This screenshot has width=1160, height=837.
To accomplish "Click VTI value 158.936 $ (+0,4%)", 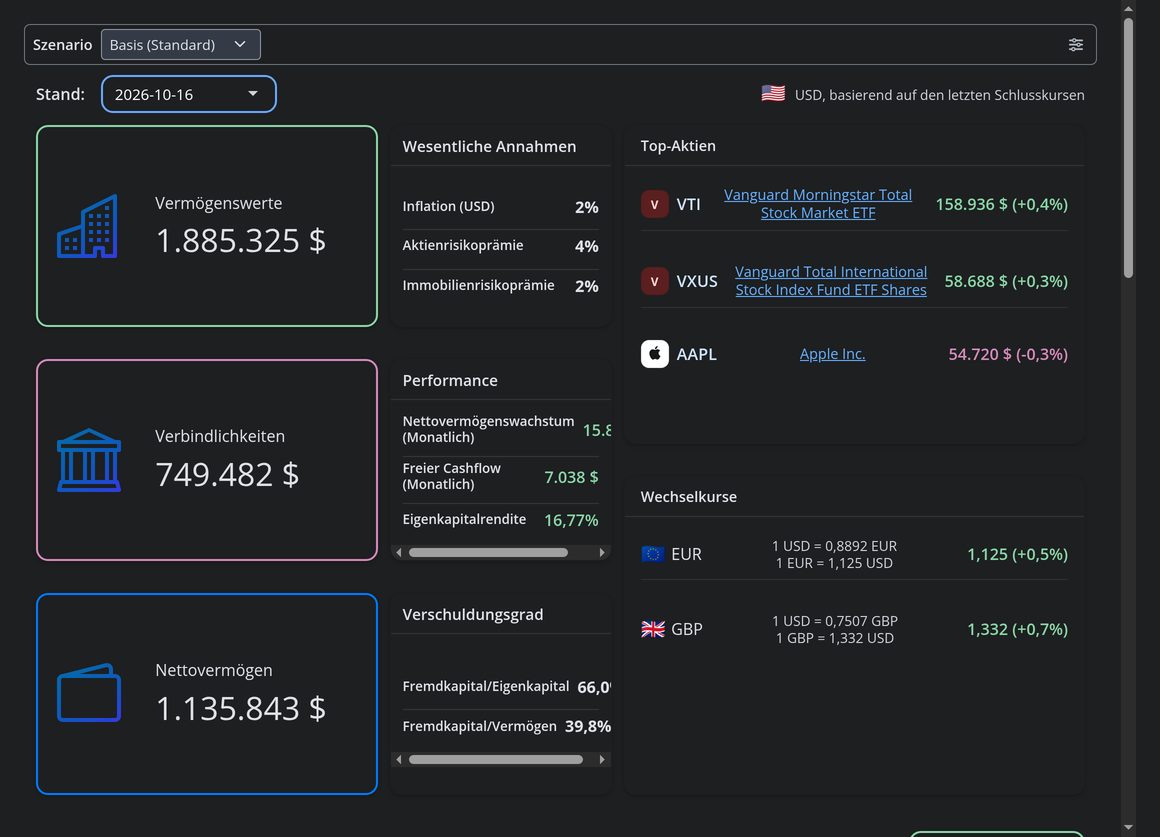I will [1002, 204].
